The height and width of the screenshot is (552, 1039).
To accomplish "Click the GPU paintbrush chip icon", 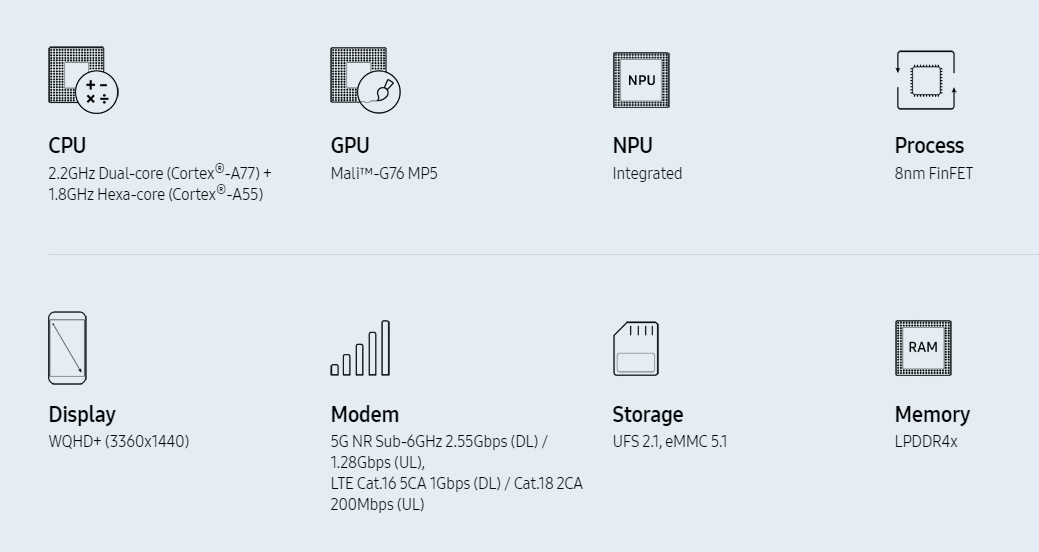I will [x=366, y=80].
